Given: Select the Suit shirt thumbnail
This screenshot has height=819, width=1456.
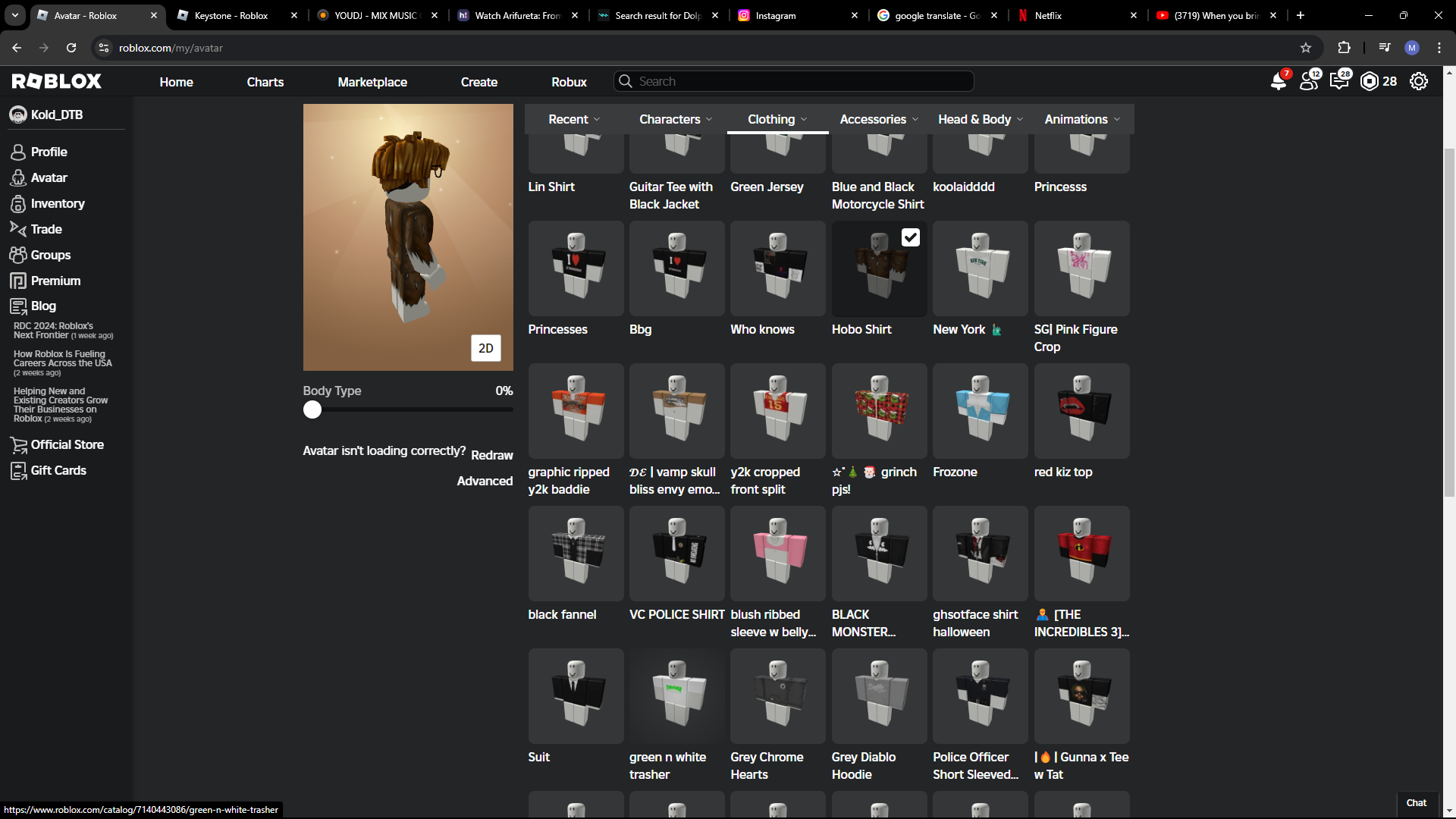Looking at the screenshot, I should click(x=576, y=696).
